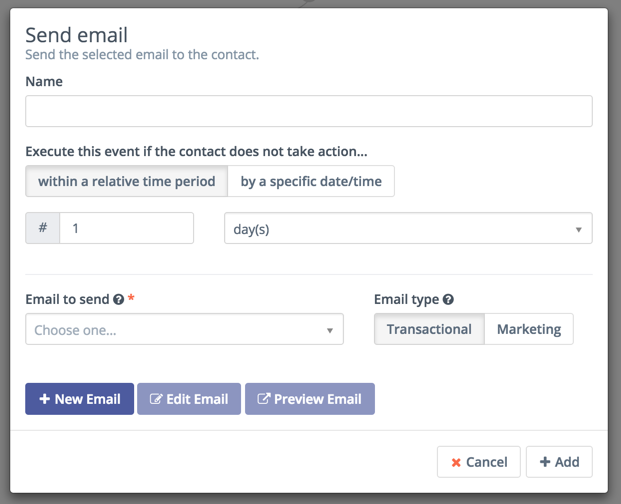Click the plus icon on Add button
The height and width of the screenshot is (504, 621).
545,462
